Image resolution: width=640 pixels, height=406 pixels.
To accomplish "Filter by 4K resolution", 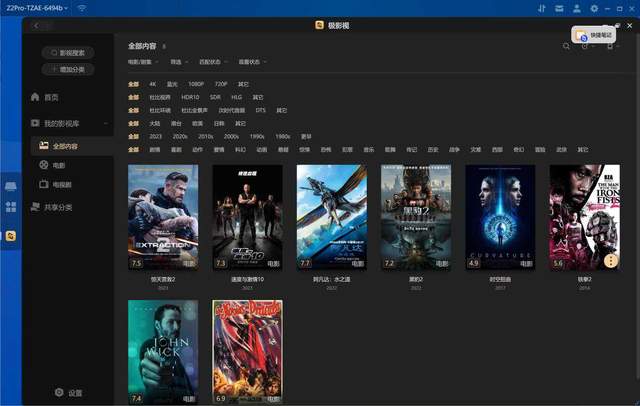I will point(153,84).
